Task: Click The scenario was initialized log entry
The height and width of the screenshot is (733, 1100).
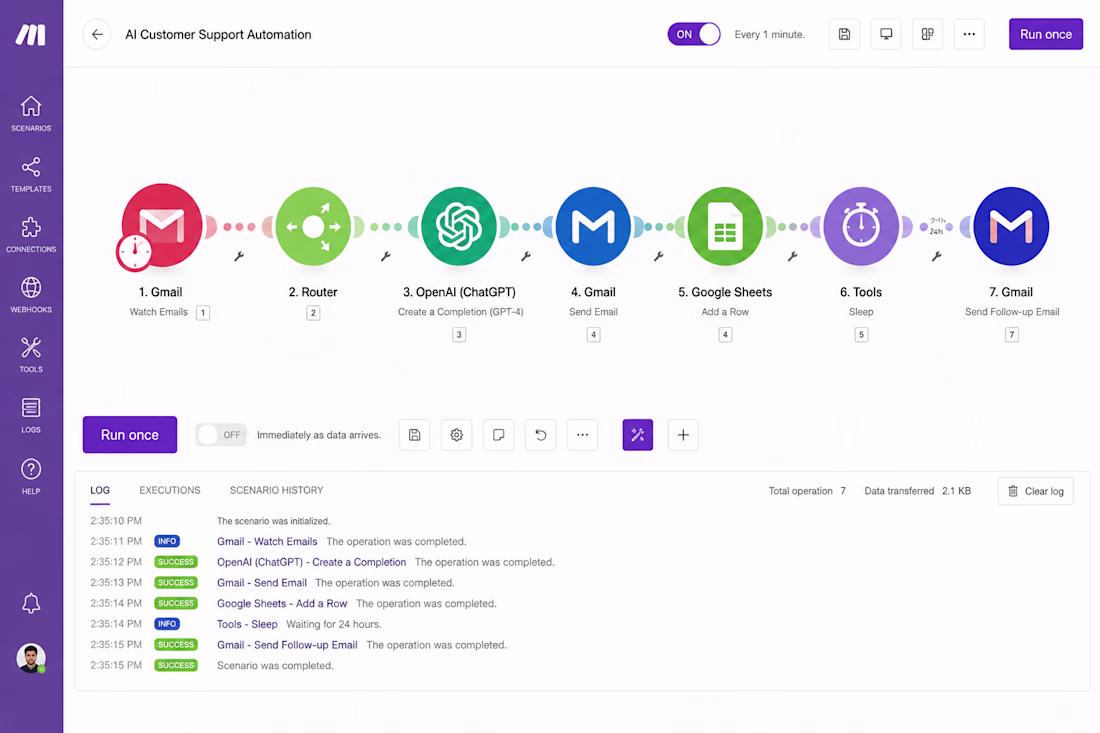Action: coord(273,521)
